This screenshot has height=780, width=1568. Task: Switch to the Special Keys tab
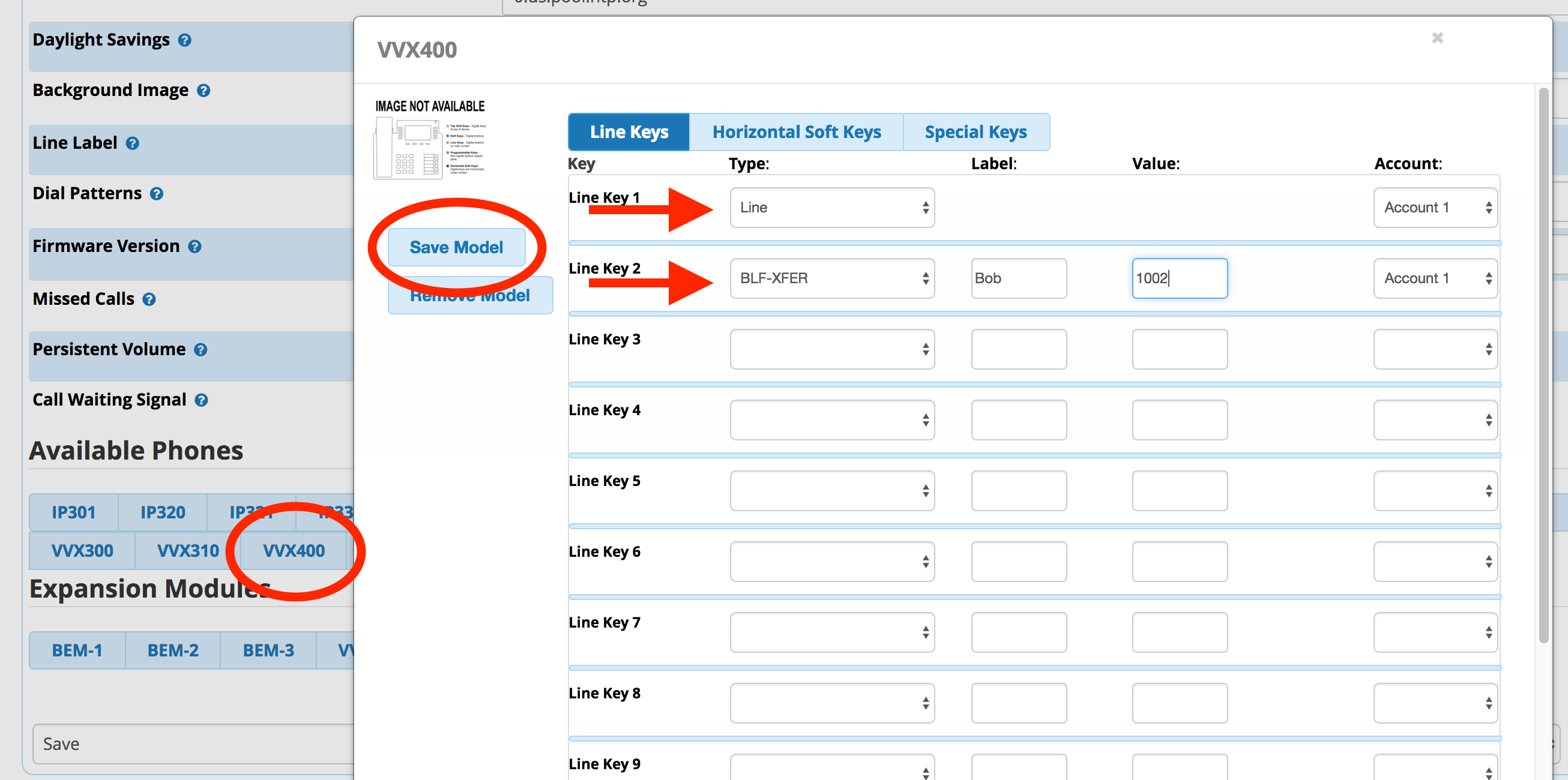975,132
